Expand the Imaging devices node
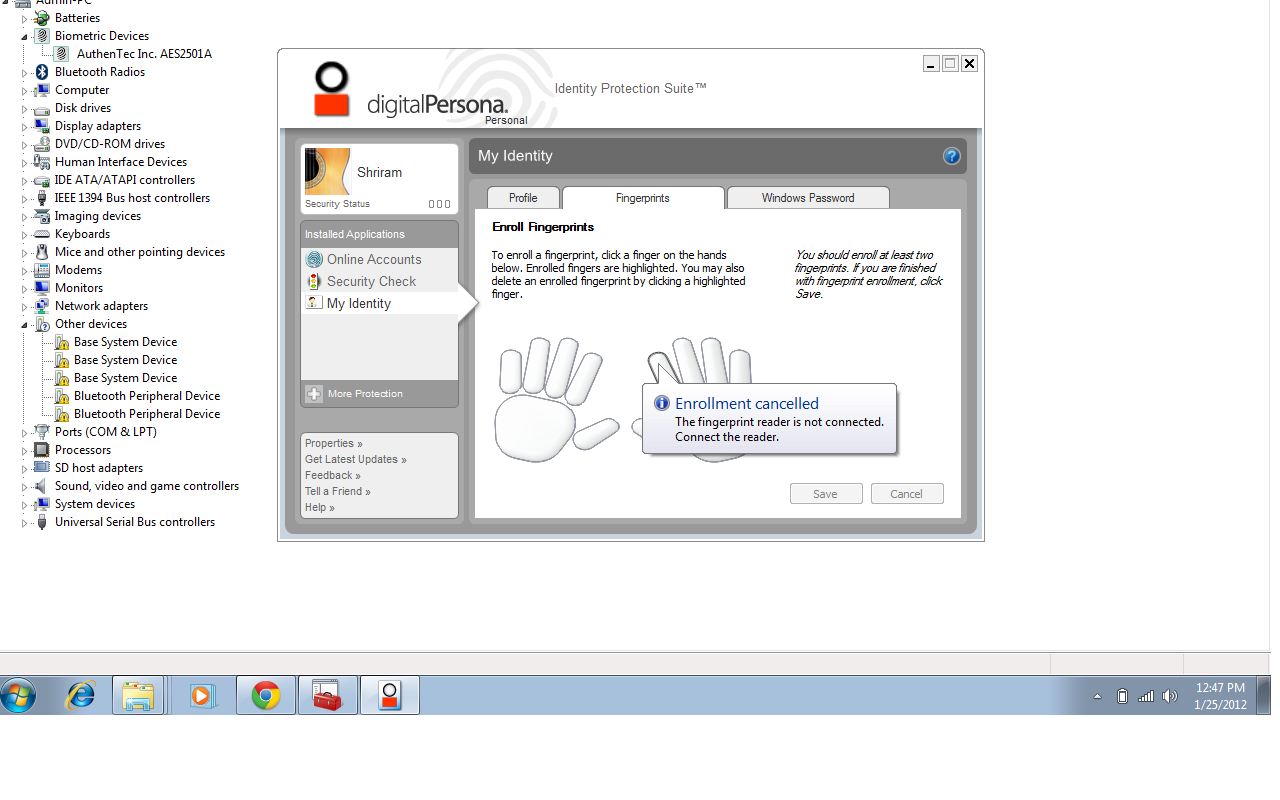1280x800 pixels. (x=25, y=216)
